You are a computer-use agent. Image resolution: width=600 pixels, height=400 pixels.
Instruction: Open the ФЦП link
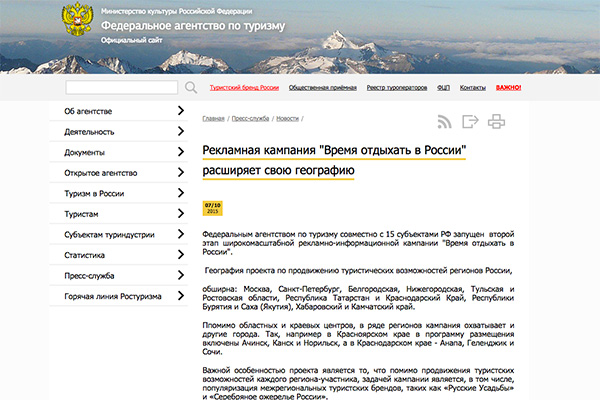coord(443,88)
